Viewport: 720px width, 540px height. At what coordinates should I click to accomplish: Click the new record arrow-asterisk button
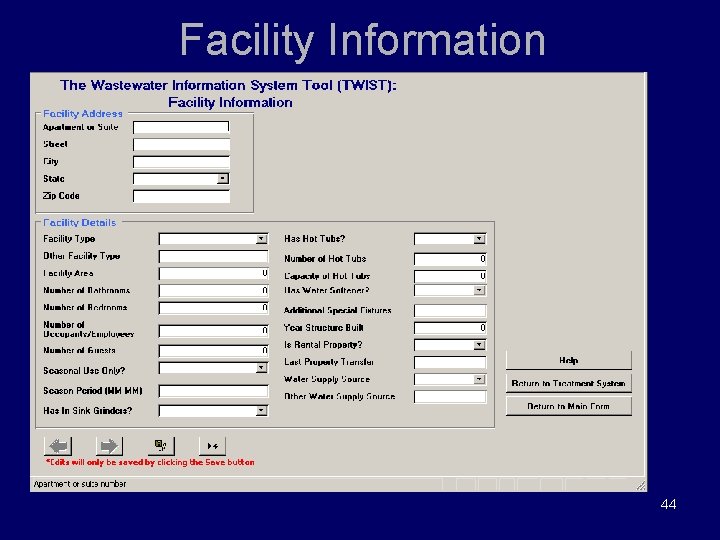[x=212, y=446]
